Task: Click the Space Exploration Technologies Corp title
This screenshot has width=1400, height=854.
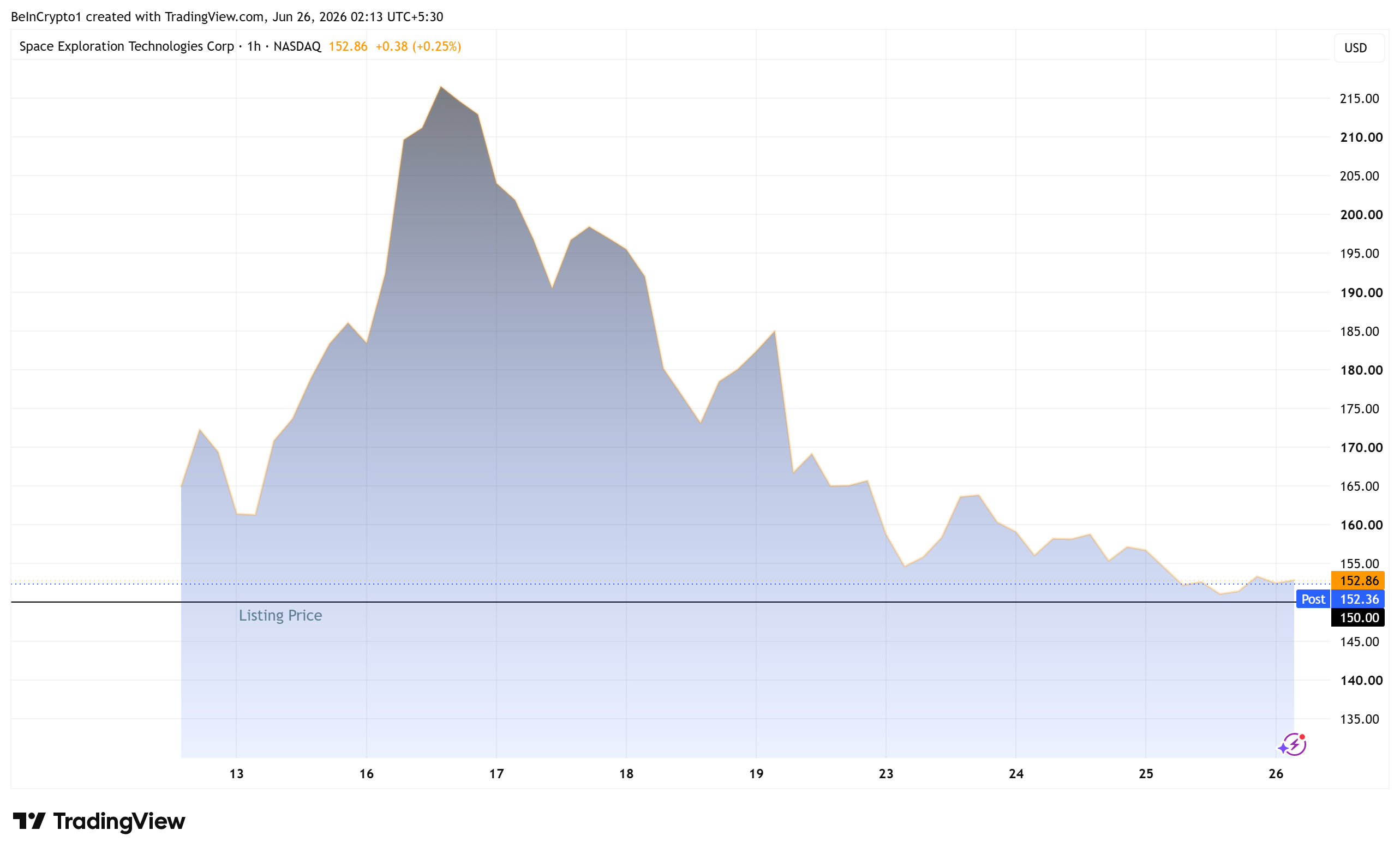Action: point(127,46)
